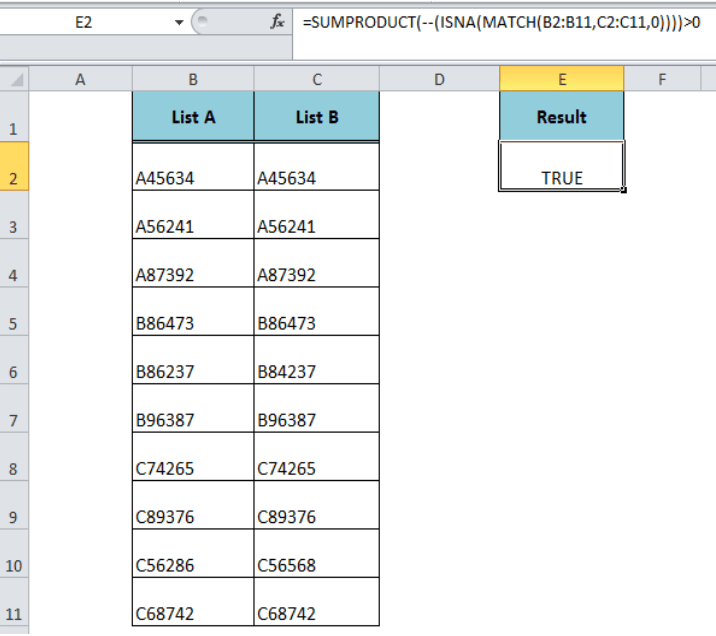Select row 3 header
This screenshot has width=716, height=636.
[14, 215]
